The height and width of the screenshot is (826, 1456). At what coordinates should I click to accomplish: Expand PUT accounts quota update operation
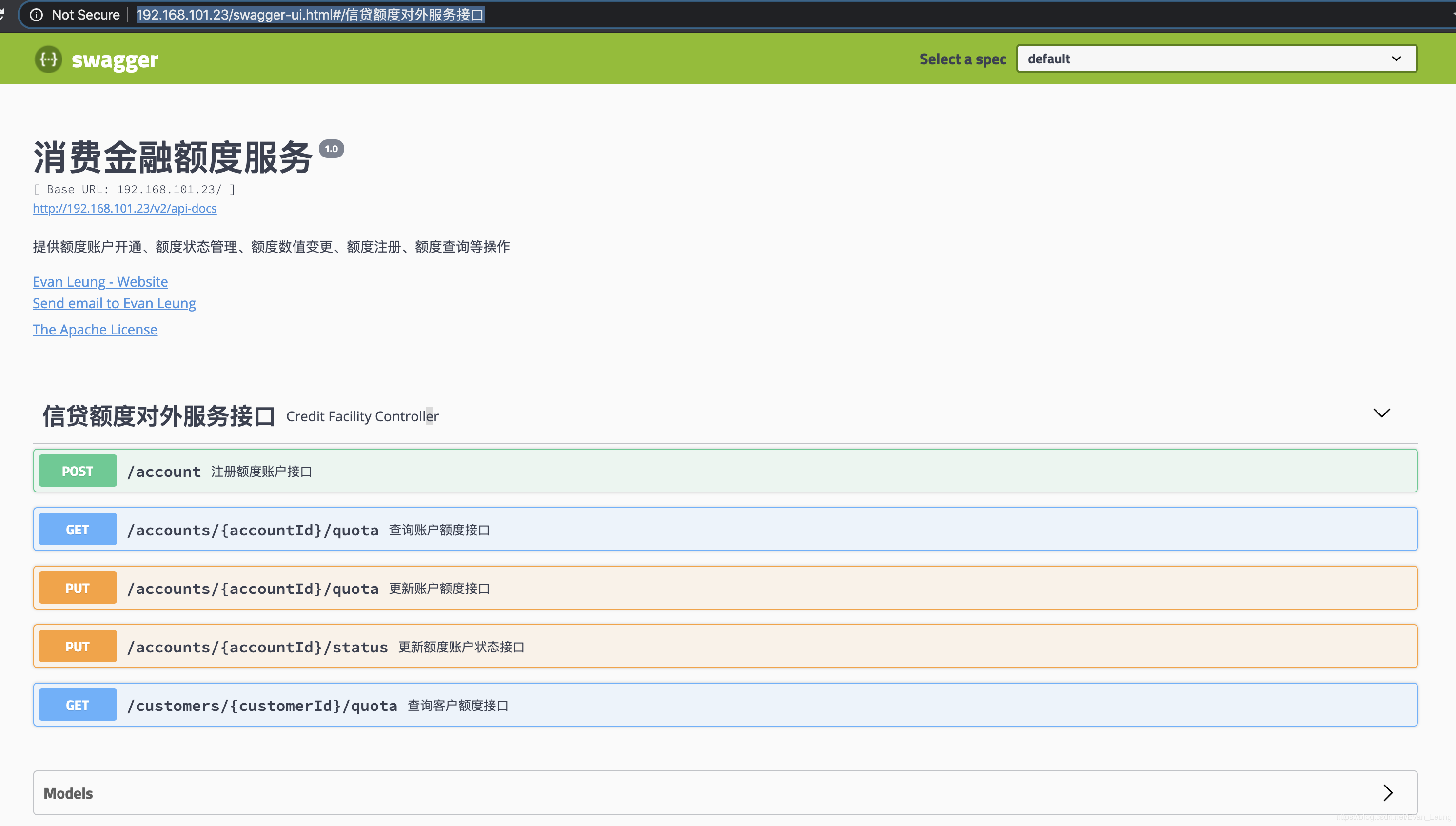(253, 589)
